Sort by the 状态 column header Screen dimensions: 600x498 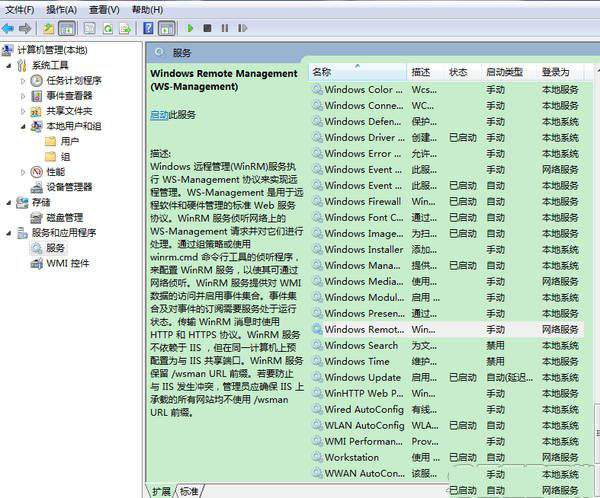click(462, 72)
